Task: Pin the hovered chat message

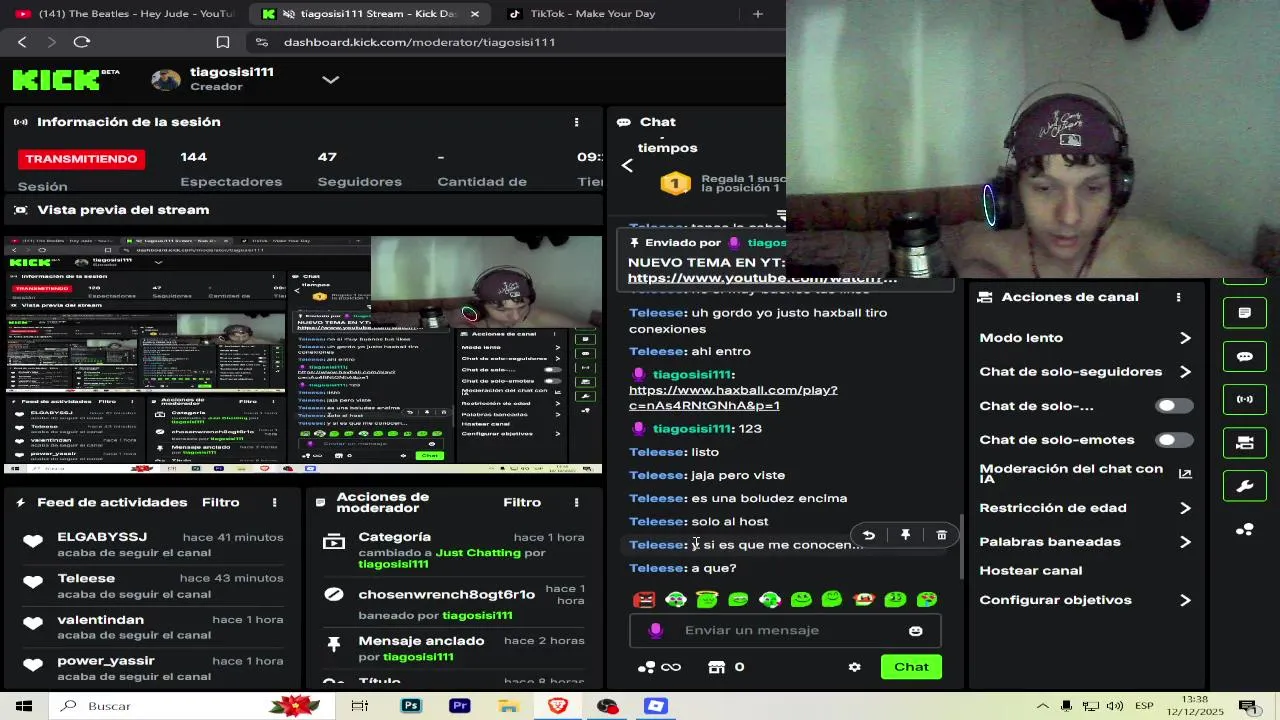Action: coord(905,536)
